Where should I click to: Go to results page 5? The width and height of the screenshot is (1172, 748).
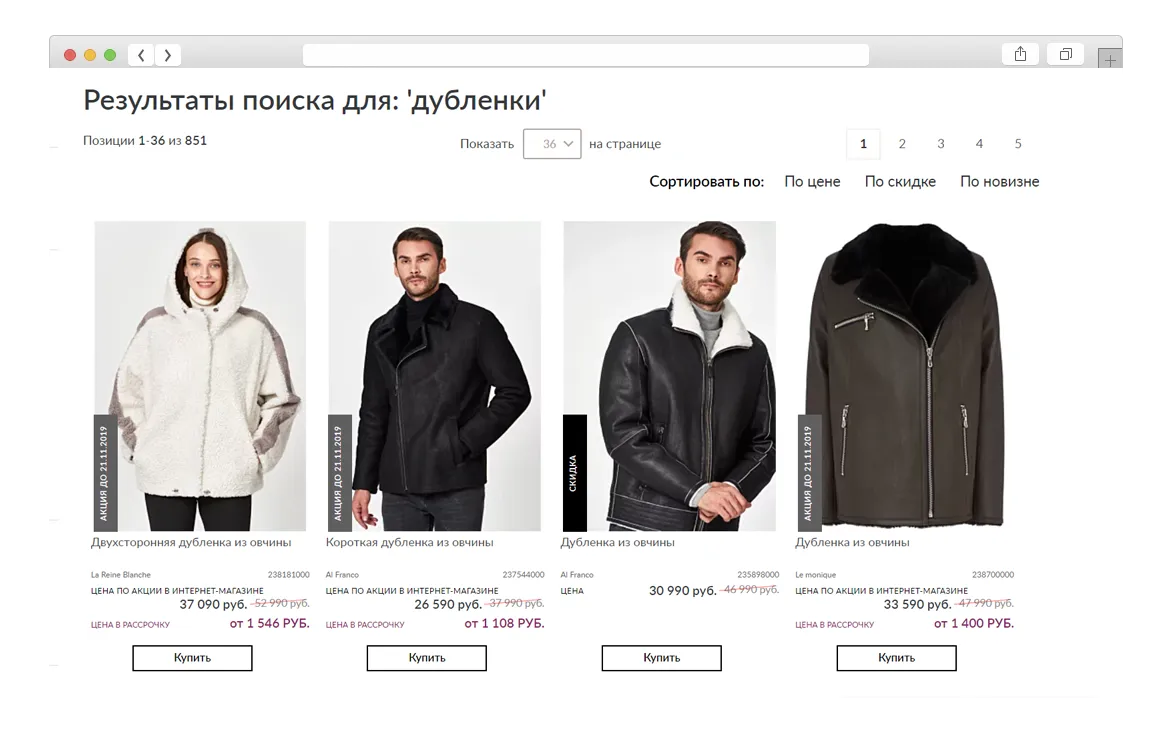point(1018,143)
